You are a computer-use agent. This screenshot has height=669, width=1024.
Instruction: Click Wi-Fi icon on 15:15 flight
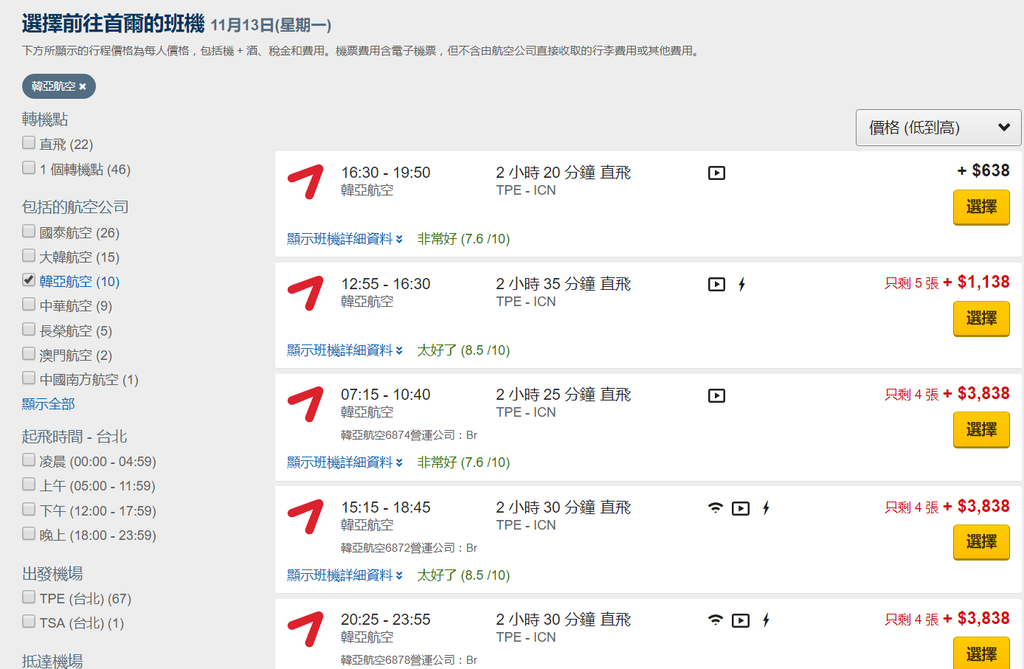tap(716, 508)
